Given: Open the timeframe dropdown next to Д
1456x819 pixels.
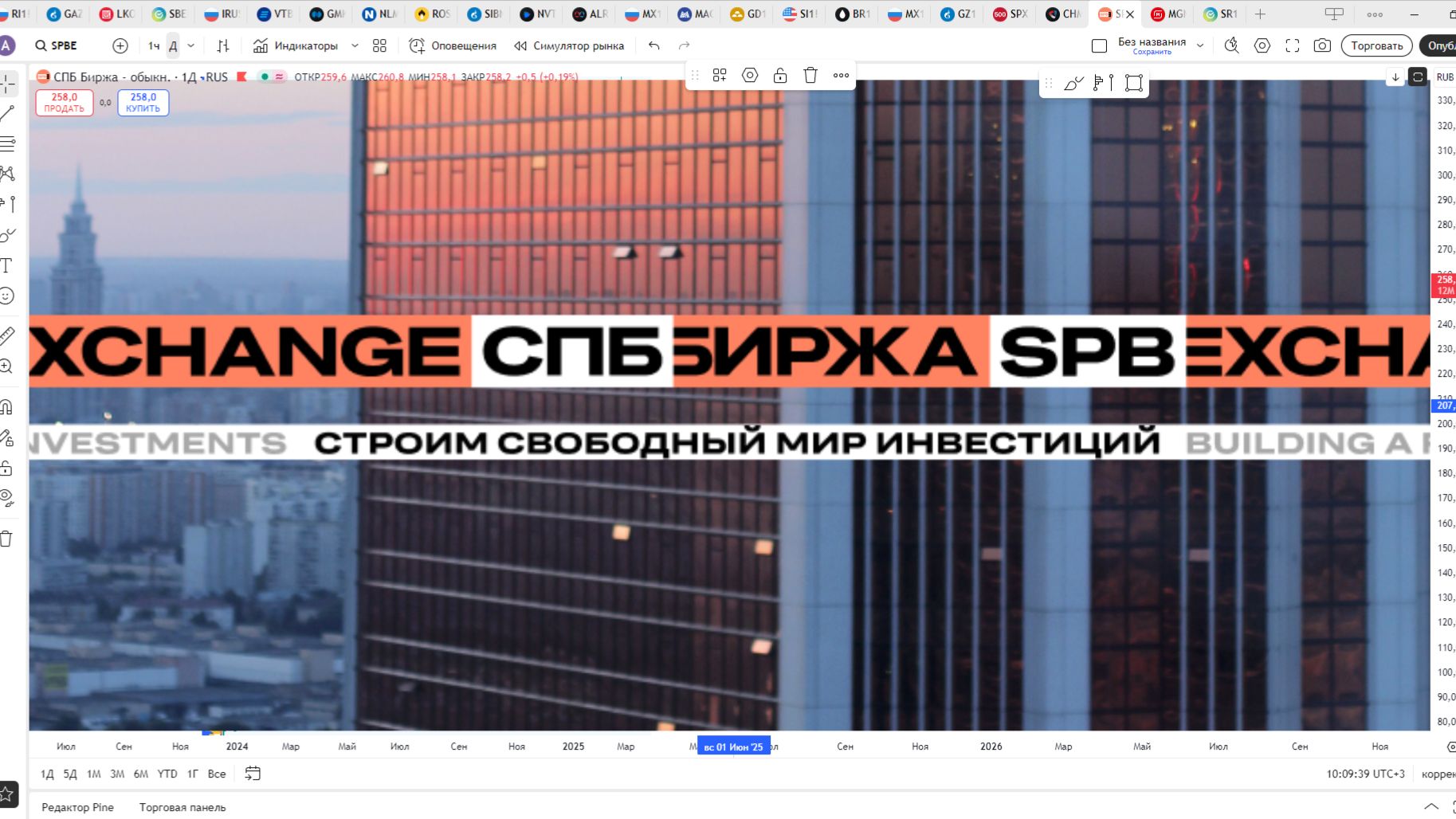Looking at the screenshot, I should coord(191,45).
